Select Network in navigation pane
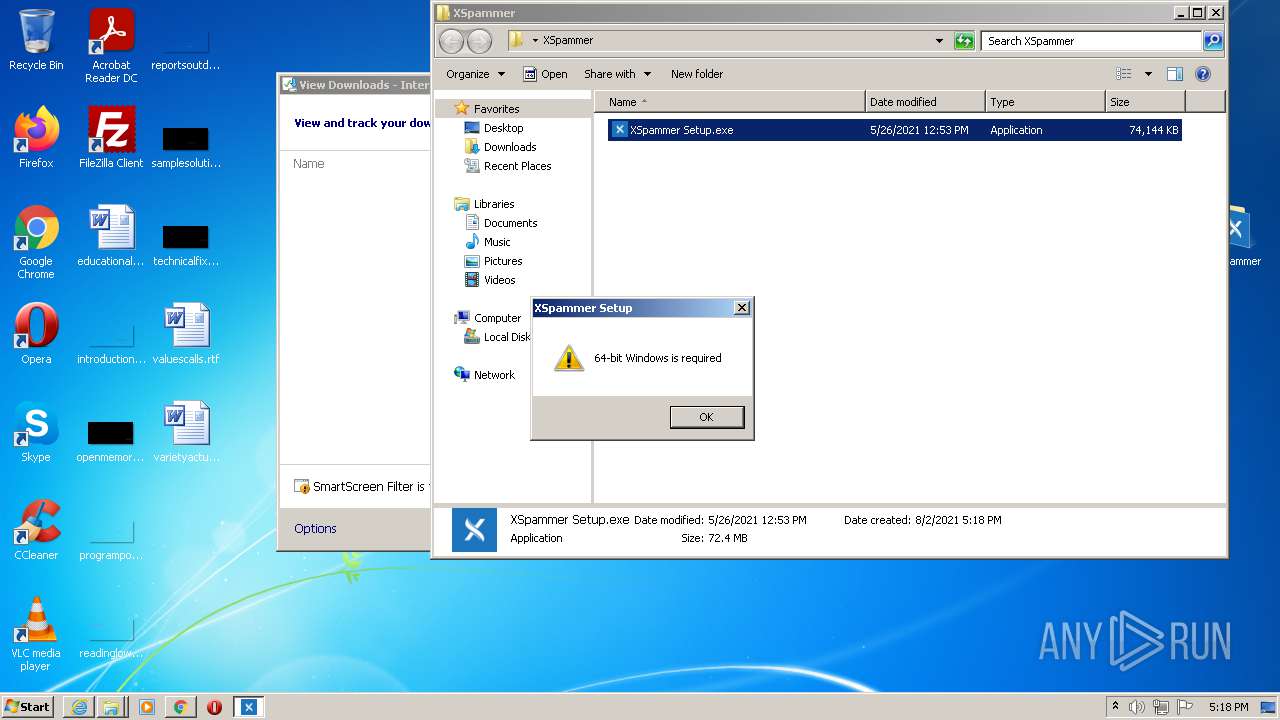Screen dimensions: 1280x720 [494, 375]
